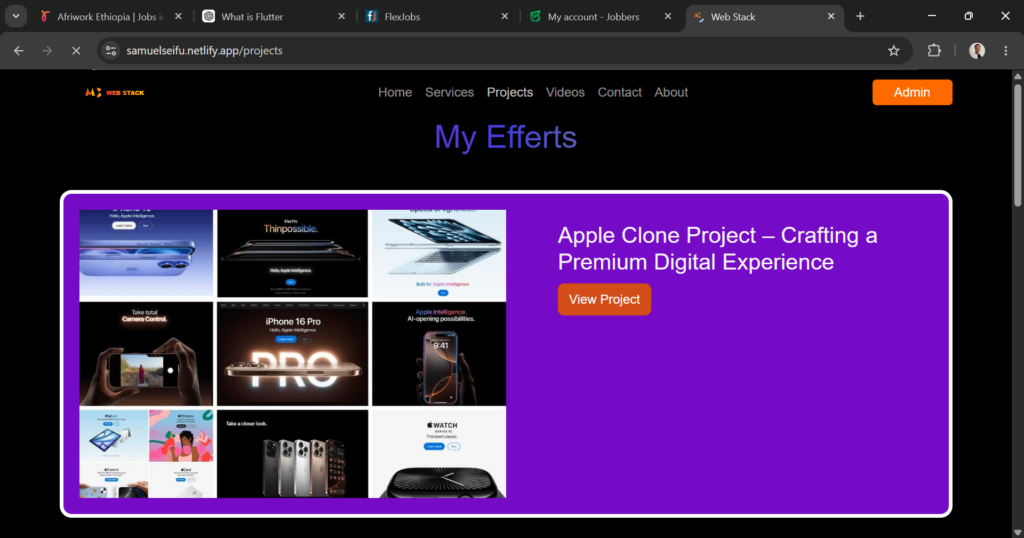Open Contact navigation link
Screen dimensions: 1024x538
click(619, 93)
